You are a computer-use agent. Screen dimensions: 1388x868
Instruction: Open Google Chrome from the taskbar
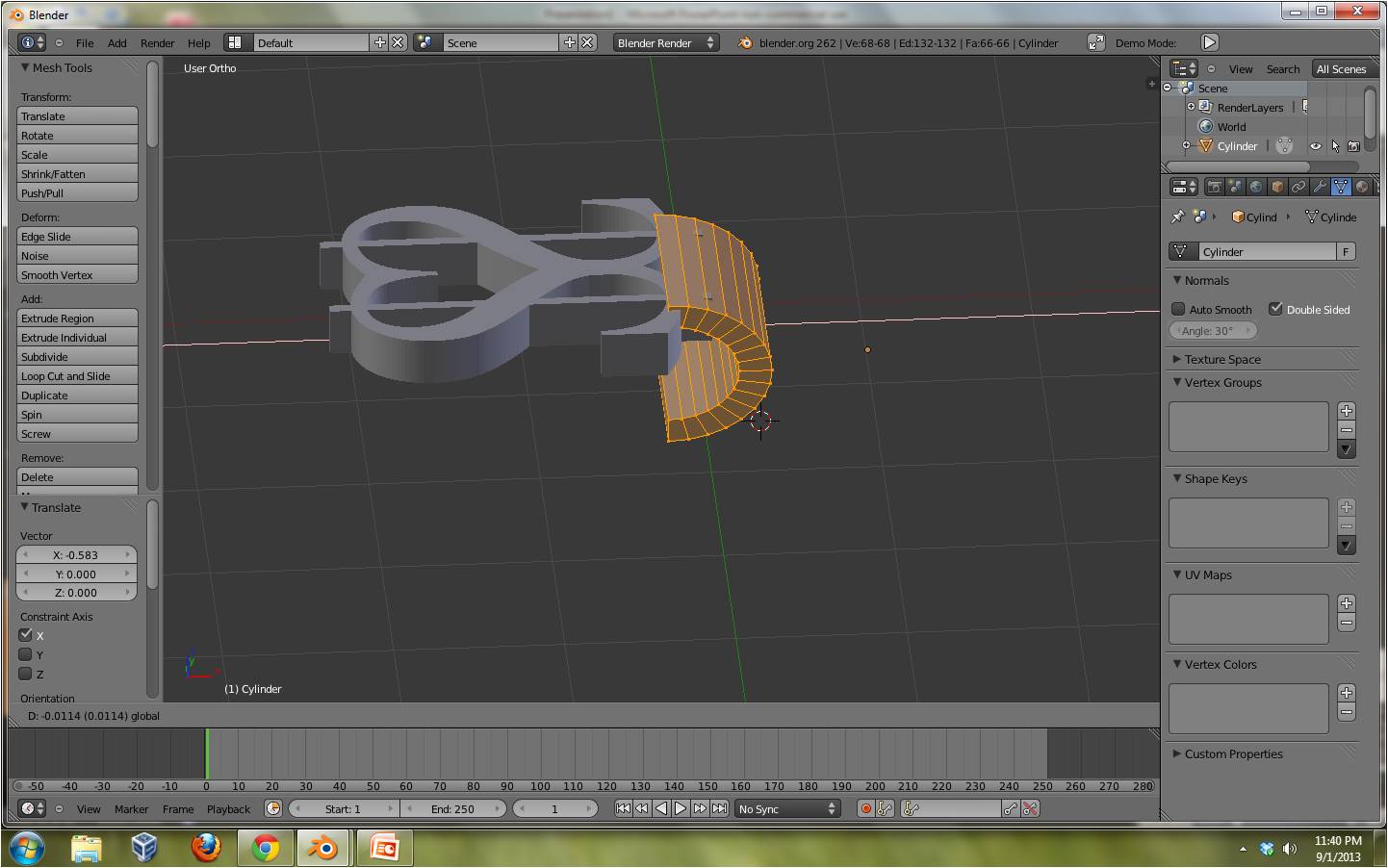click(x=266, y=848)
